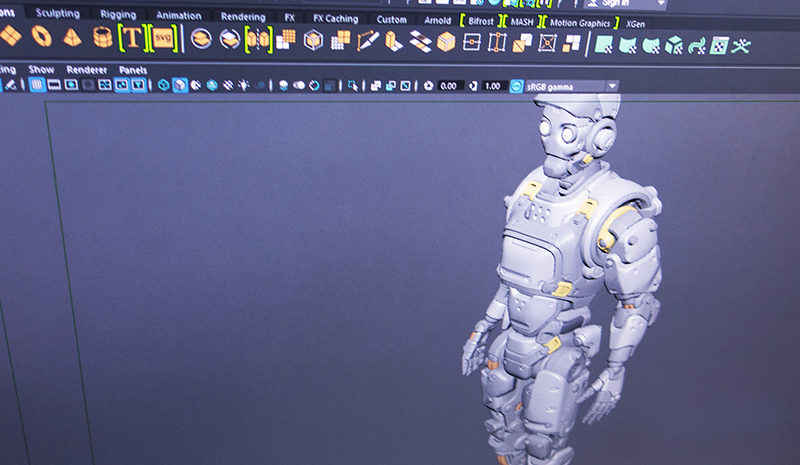The width and height of the screenshot is (800, 465).
Task: Click the SVG import shelf icon
Action: coord(163,38)
